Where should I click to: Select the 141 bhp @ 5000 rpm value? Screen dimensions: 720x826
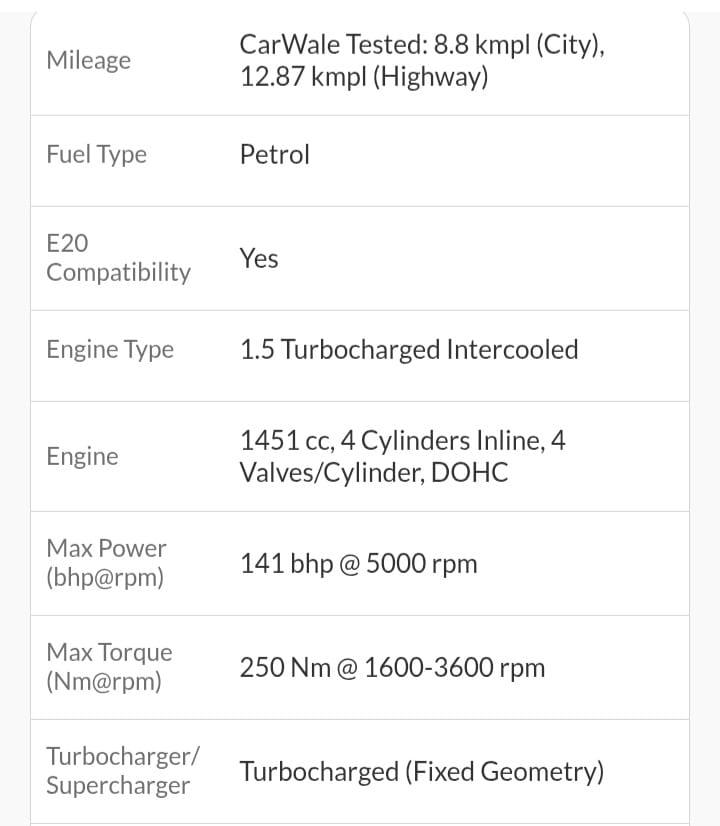pos(358,563)
